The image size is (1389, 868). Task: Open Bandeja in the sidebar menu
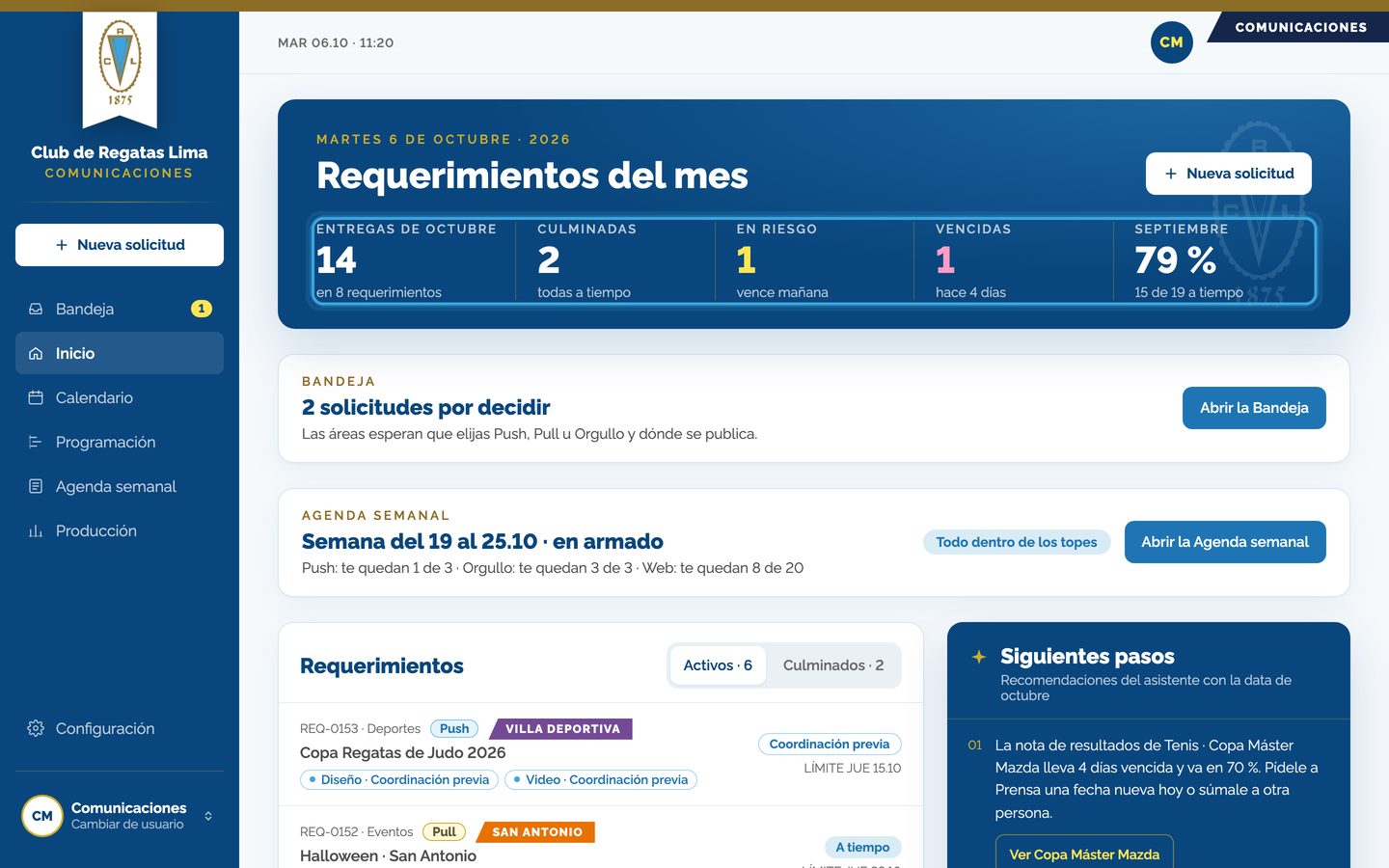point(120,309)
